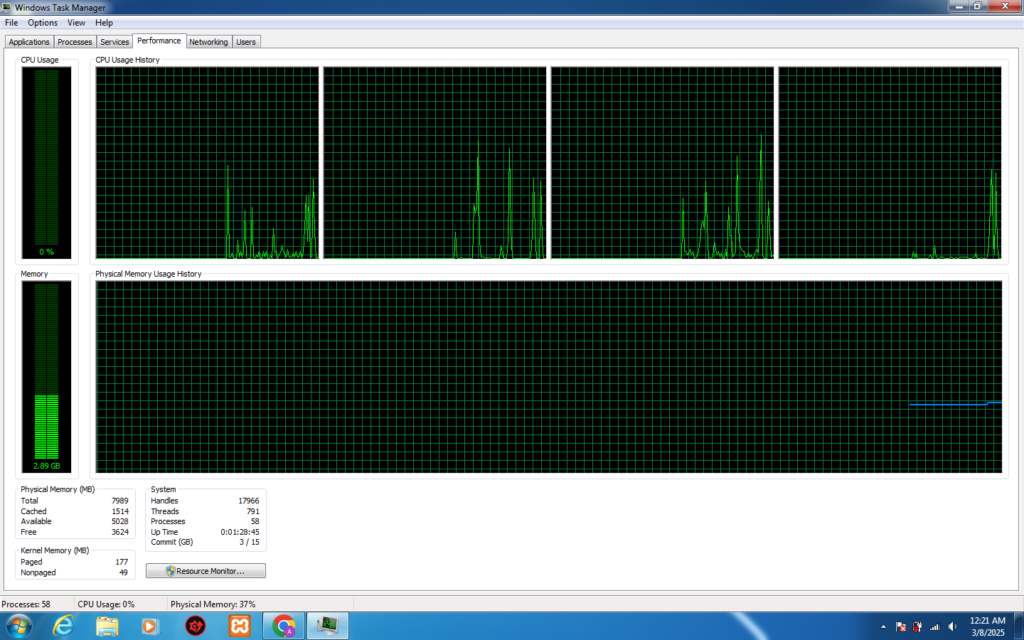Open the Help menu
Image resolution: width=1024 pixels, height=640 pixels.
click(x=104, y=23)
